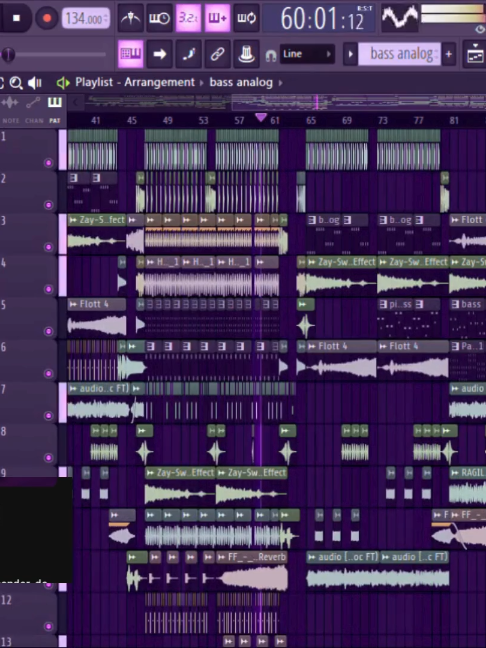Image resolution: width=486 pixels, height=648 pixels.
Task: Click arrow left of bass analog pattern
Action: click(x=350, y=54)
